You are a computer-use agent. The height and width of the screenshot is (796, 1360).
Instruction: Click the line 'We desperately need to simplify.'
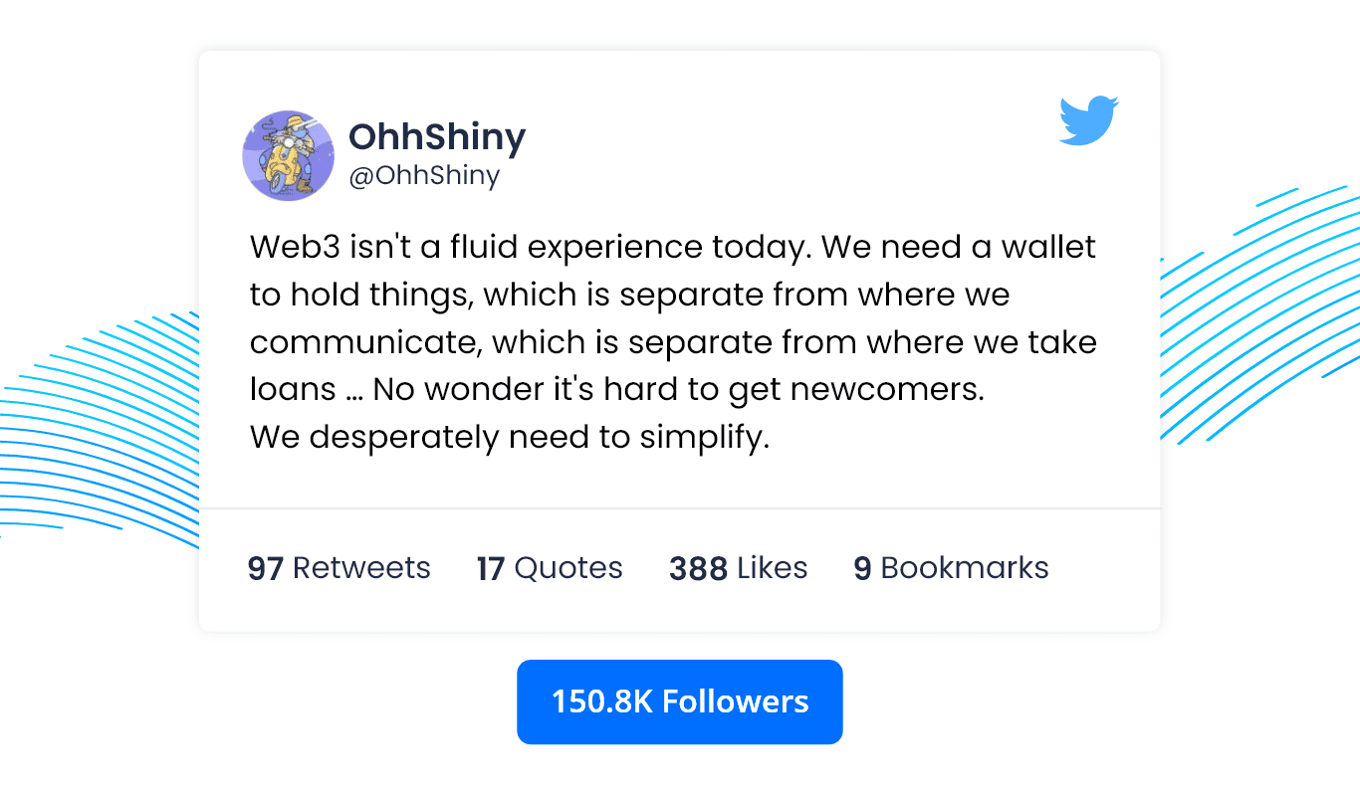510,438
